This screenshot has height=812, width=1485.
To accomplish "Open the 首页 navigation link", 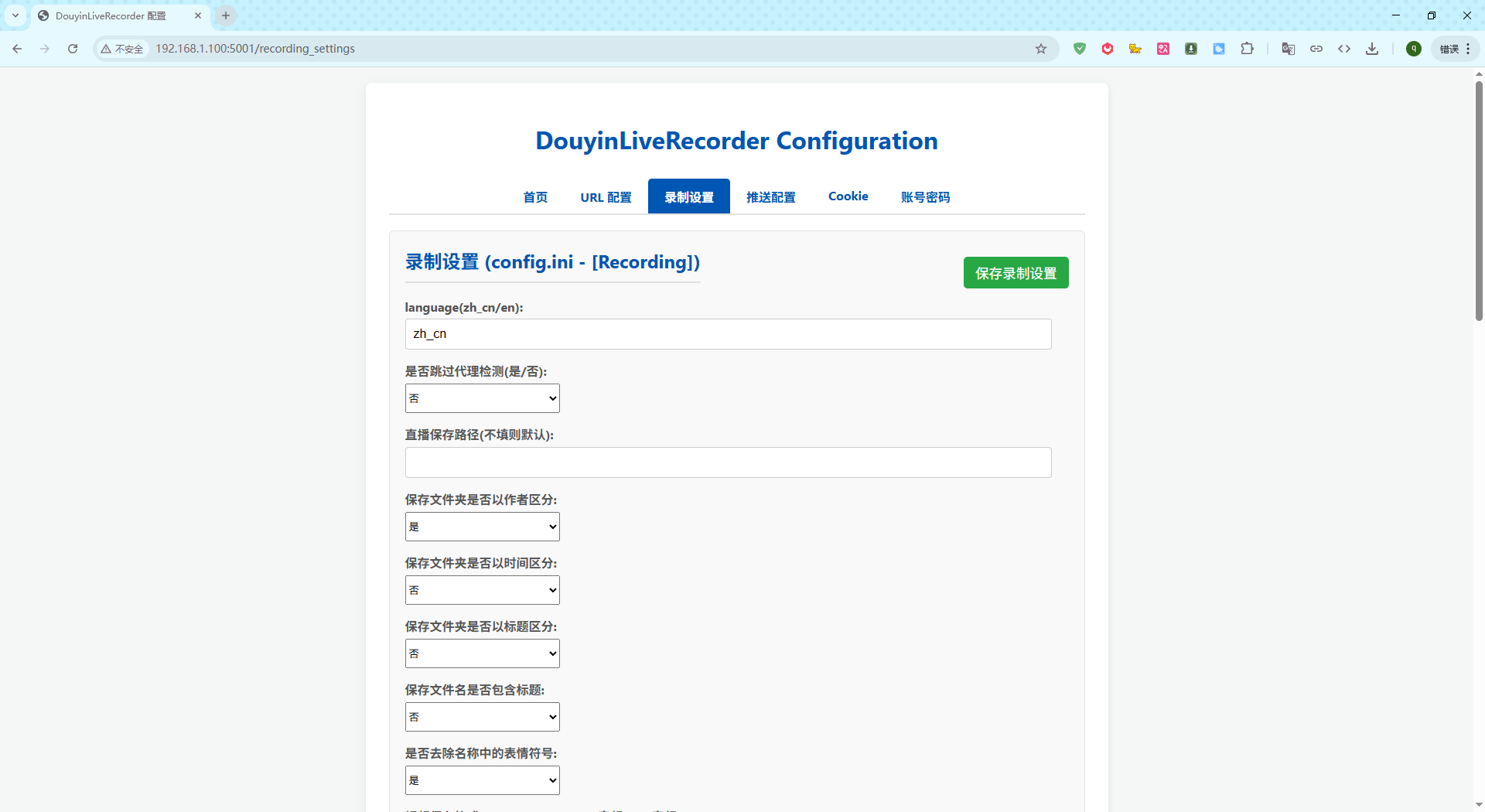I will [x=534, y=196].
